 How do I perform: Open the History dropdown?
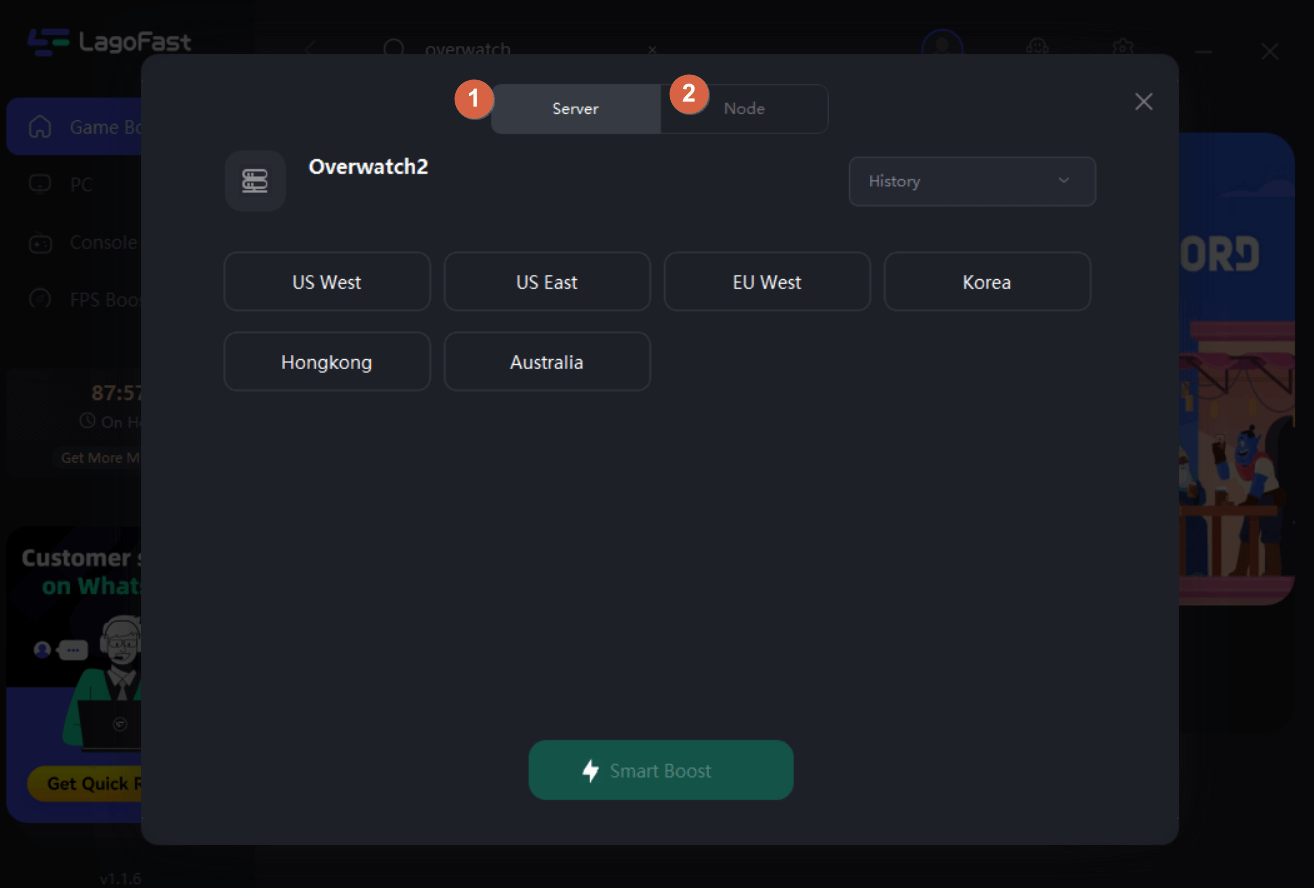972,181
